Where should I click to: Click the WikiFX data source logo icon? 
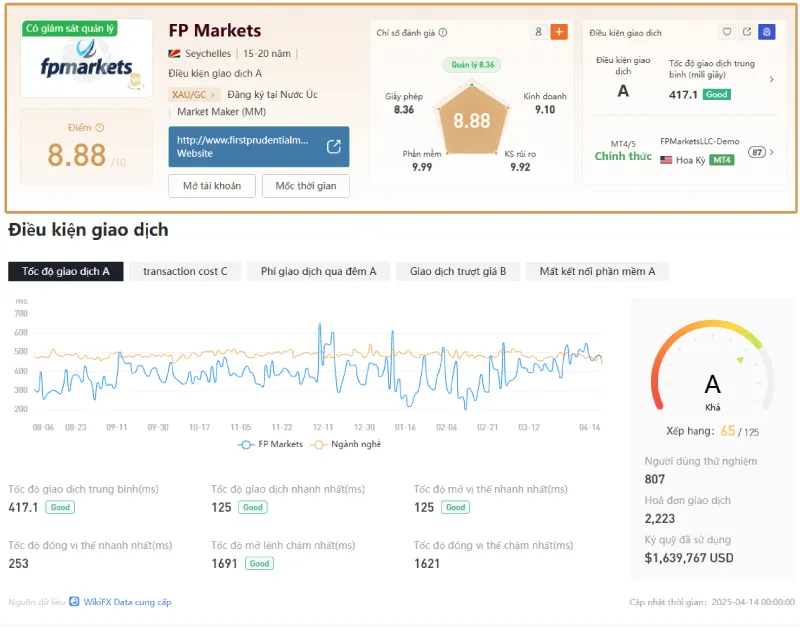(74, 601)
